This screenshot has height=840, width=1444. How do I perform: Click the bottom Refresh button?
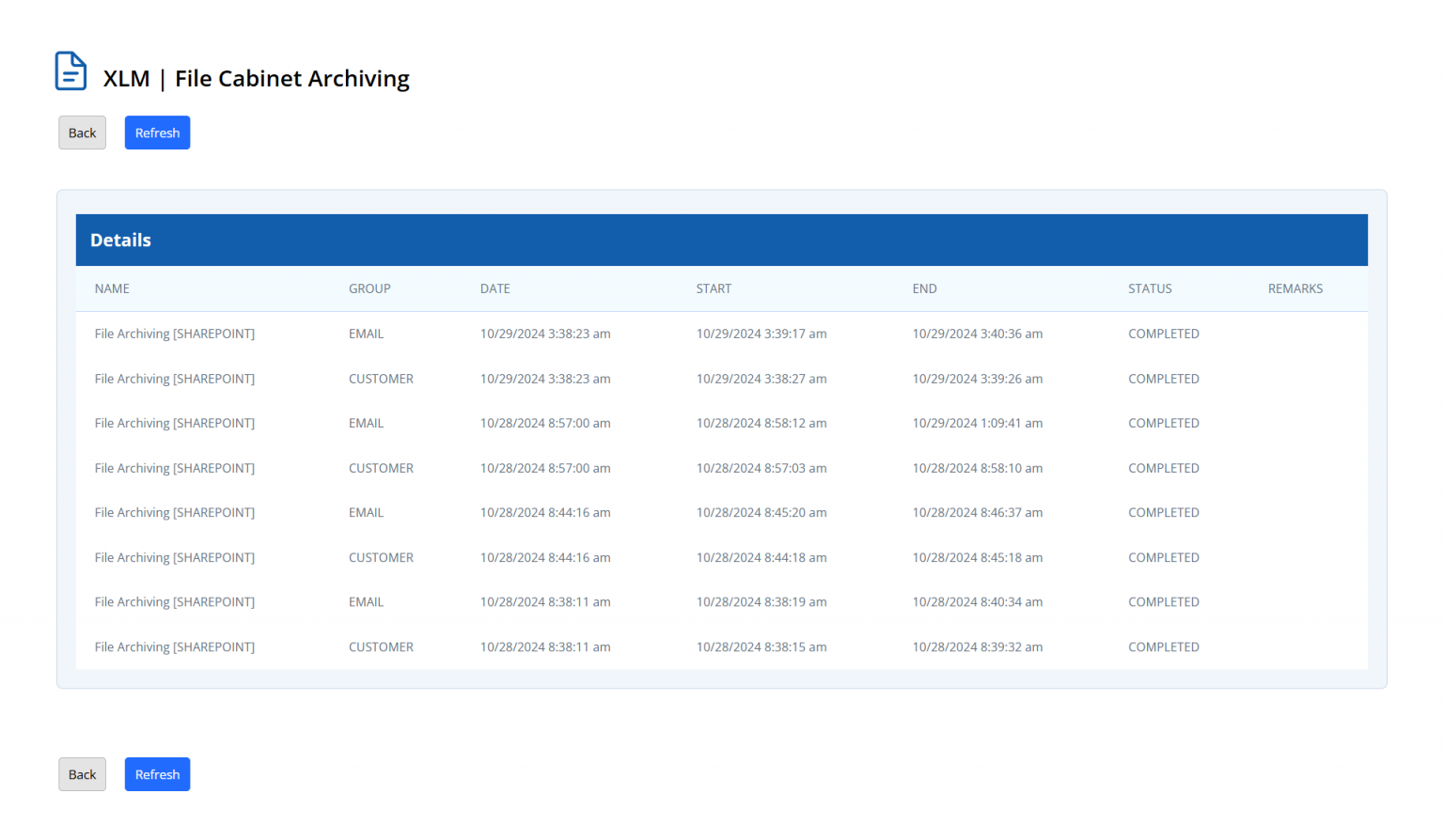point(157,774)
